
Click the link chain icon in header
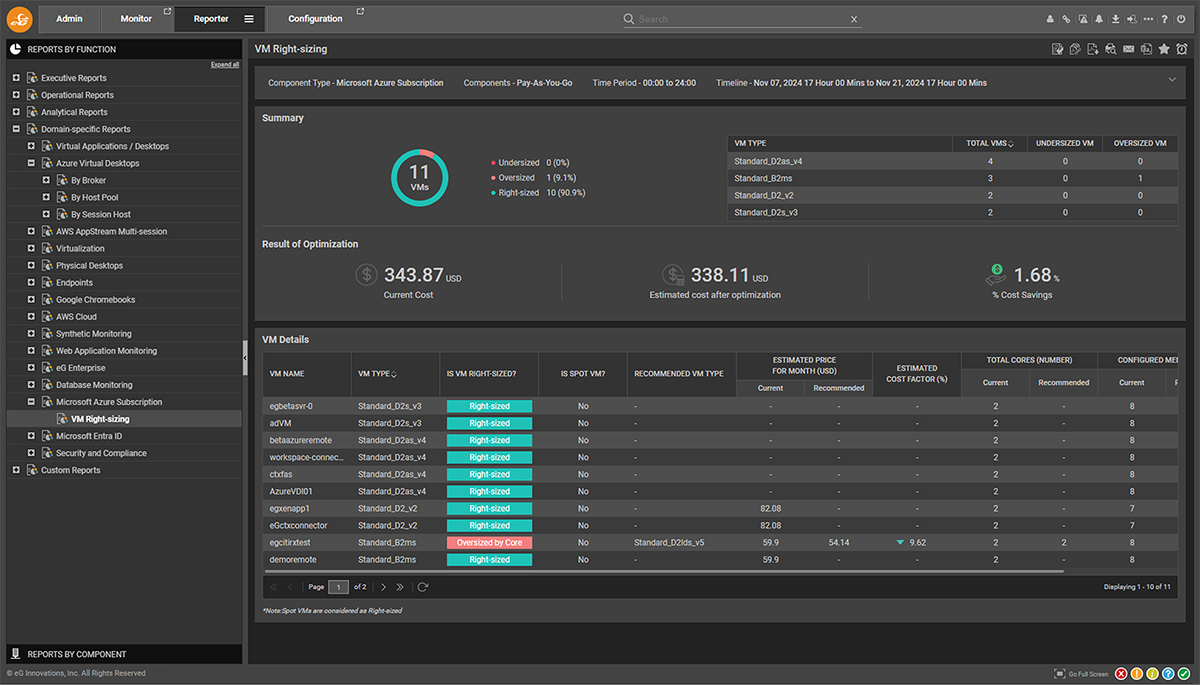[x=1066, y=19]
